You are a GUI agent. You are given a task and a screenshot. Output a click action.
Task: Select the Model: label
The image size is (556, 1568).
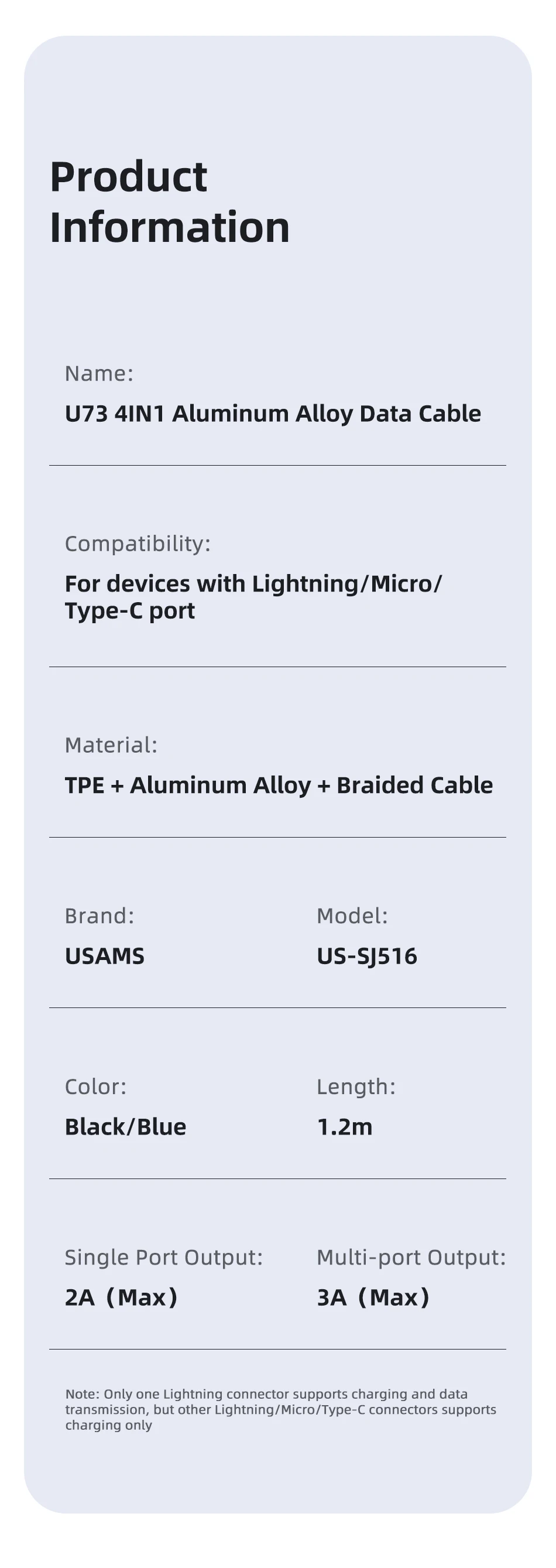(x=352, y=915)
